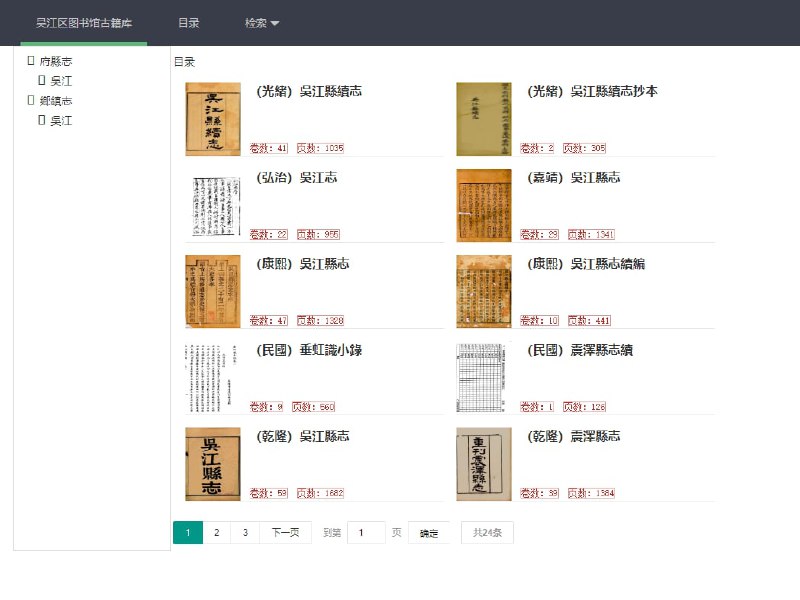Open the (弘治) 吳江志 cover image
Screen dimensions: 800x600
(213, 205)
